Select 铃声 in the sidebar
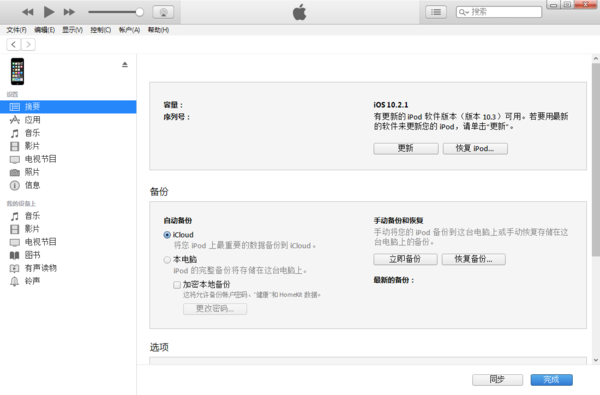The image size is (600, 395). (68, 281)
